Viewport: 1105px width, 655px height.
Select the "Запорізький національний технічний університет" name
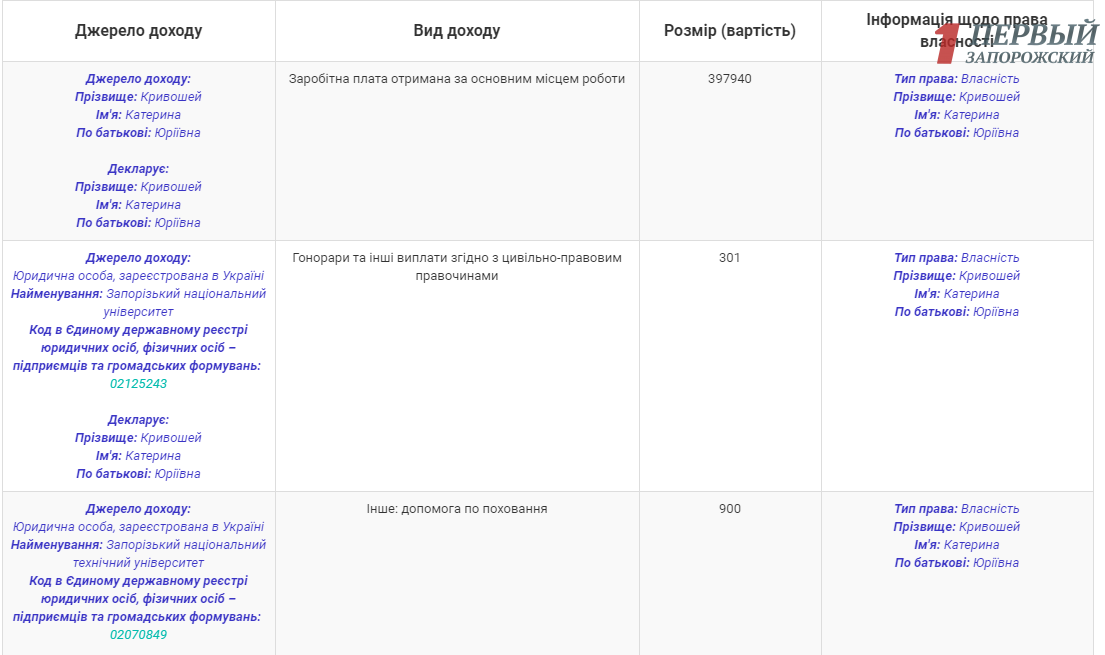(x=138, y=554)
